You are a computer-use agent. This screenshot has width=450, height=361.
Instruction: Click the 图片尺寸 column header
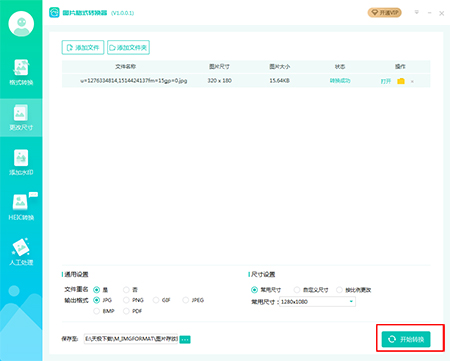[x=219, y=67]
